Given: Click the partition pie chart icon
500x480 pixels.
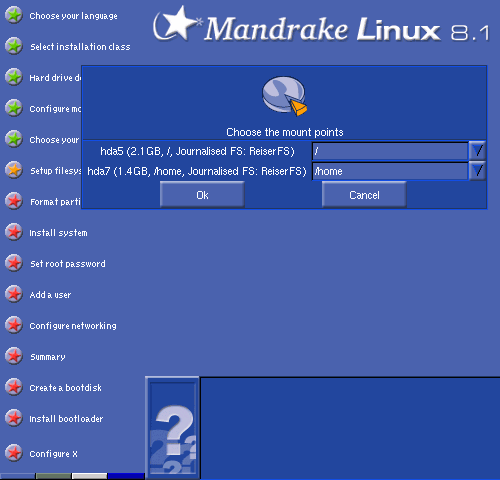Looking at the screenshot, I should coord(284,96).
